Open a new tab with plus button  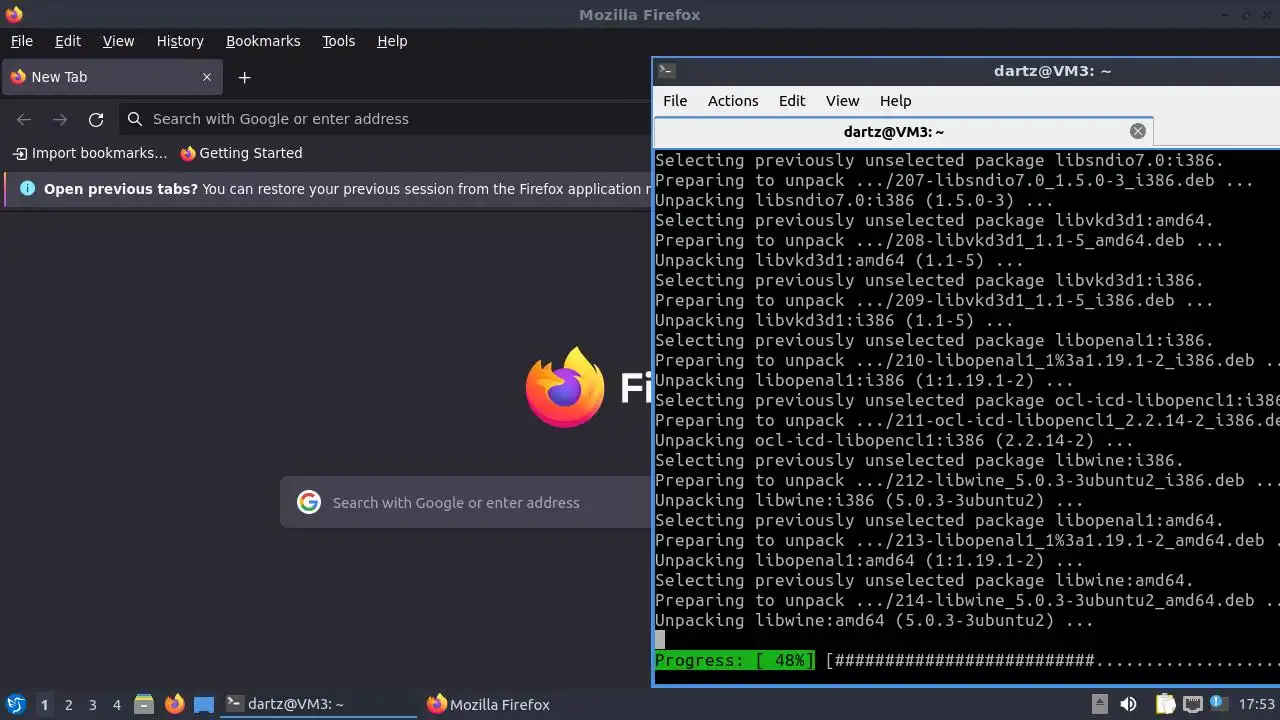click(x=244, y=77)
